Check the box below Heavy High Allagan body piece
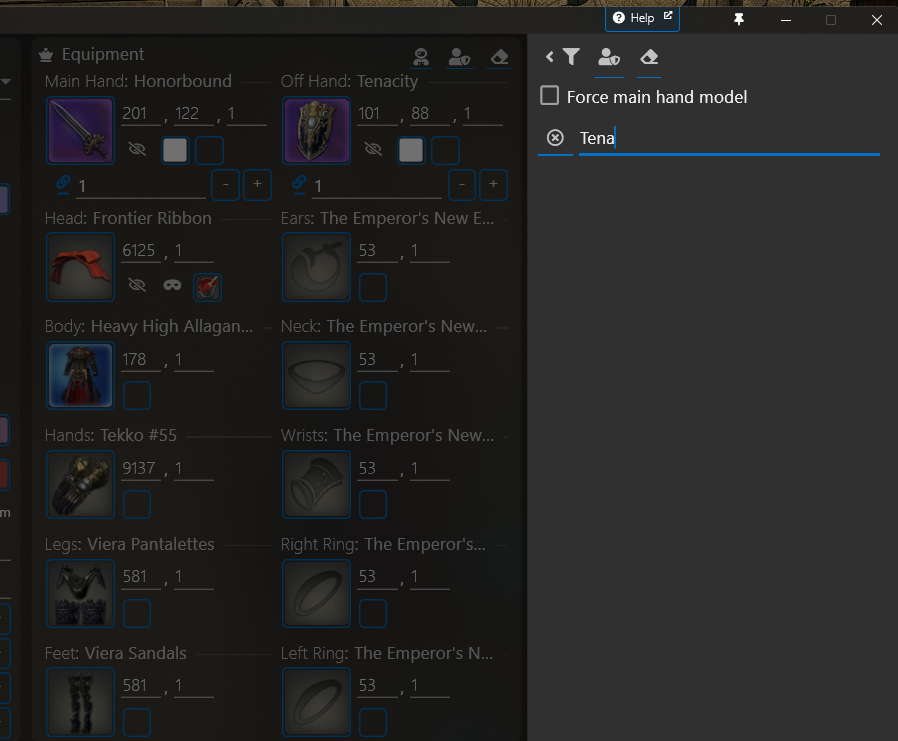This screenshot has width=898, height=741. click(x=137, y=396)
